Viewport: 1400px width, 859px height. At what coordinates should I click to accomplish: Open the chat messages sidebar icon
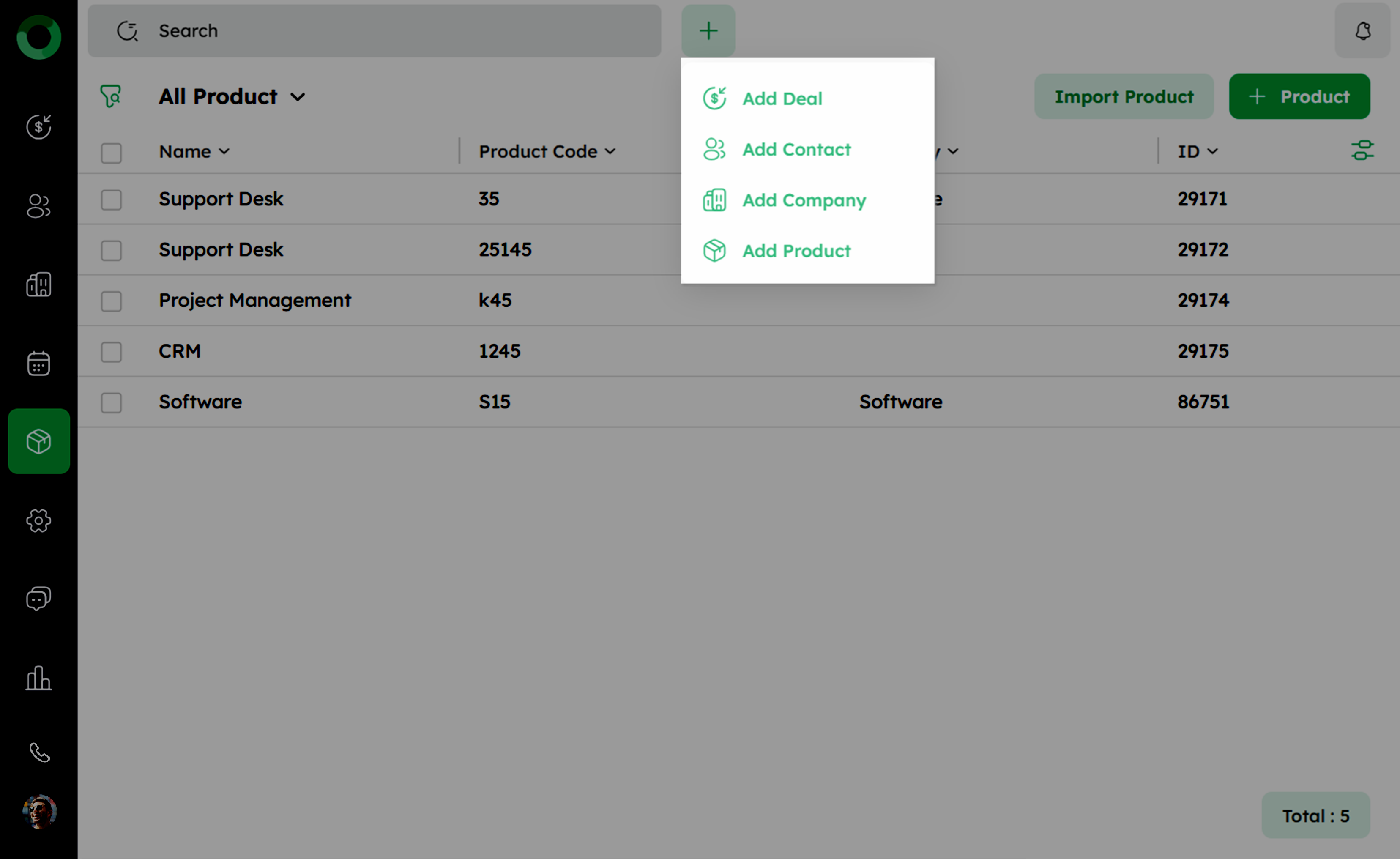coord(38,599)
